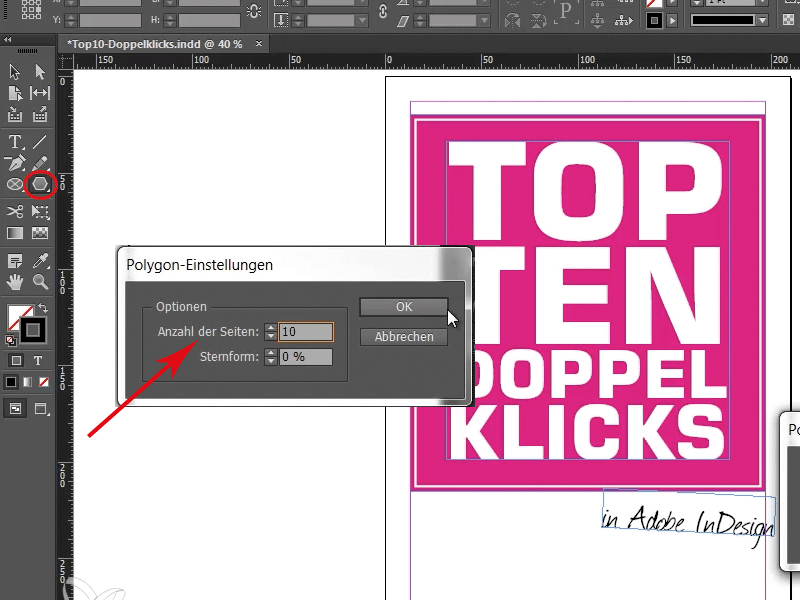Increase Sternform with up arrow
Viewport: 800px width, 600px height.
[271, 353]
